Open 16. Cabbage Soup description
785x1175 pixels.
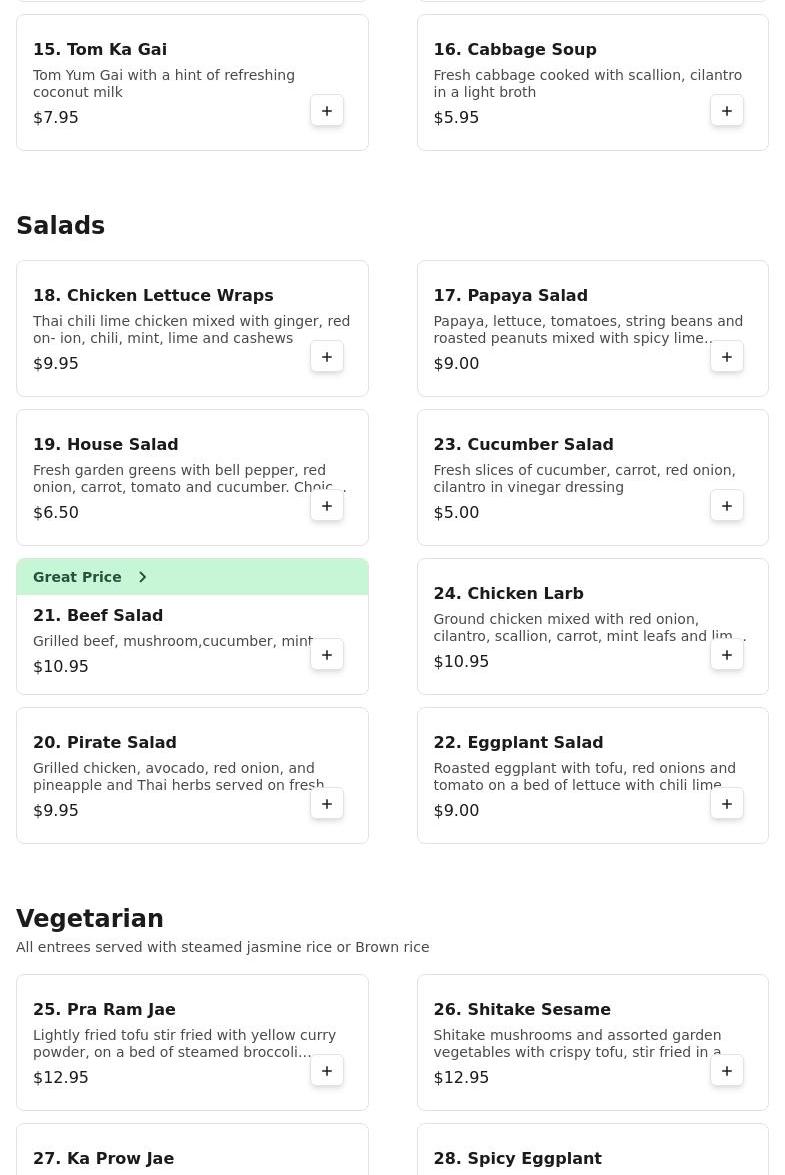pyautogui.click(x=587, y=83)
